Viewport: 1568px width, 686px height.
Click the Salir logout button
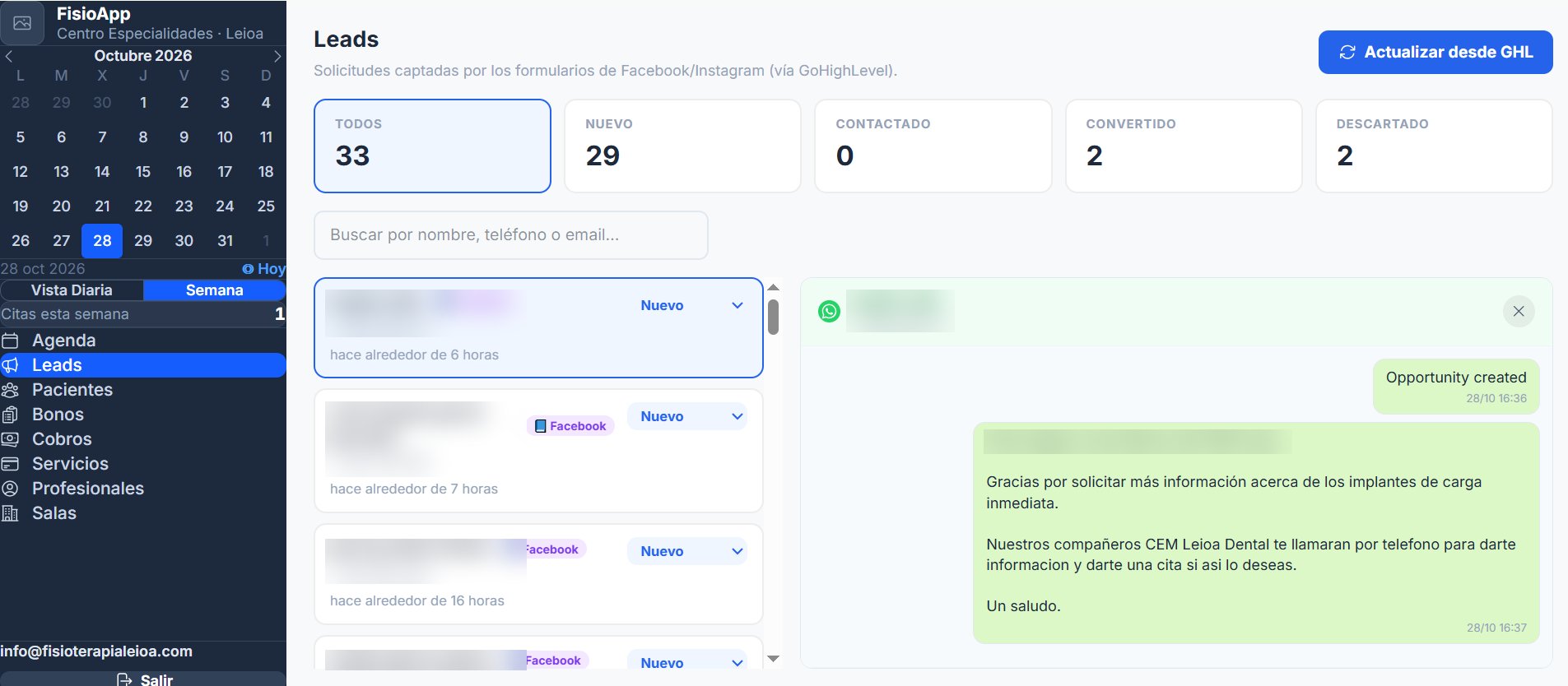tap(143, 679)
